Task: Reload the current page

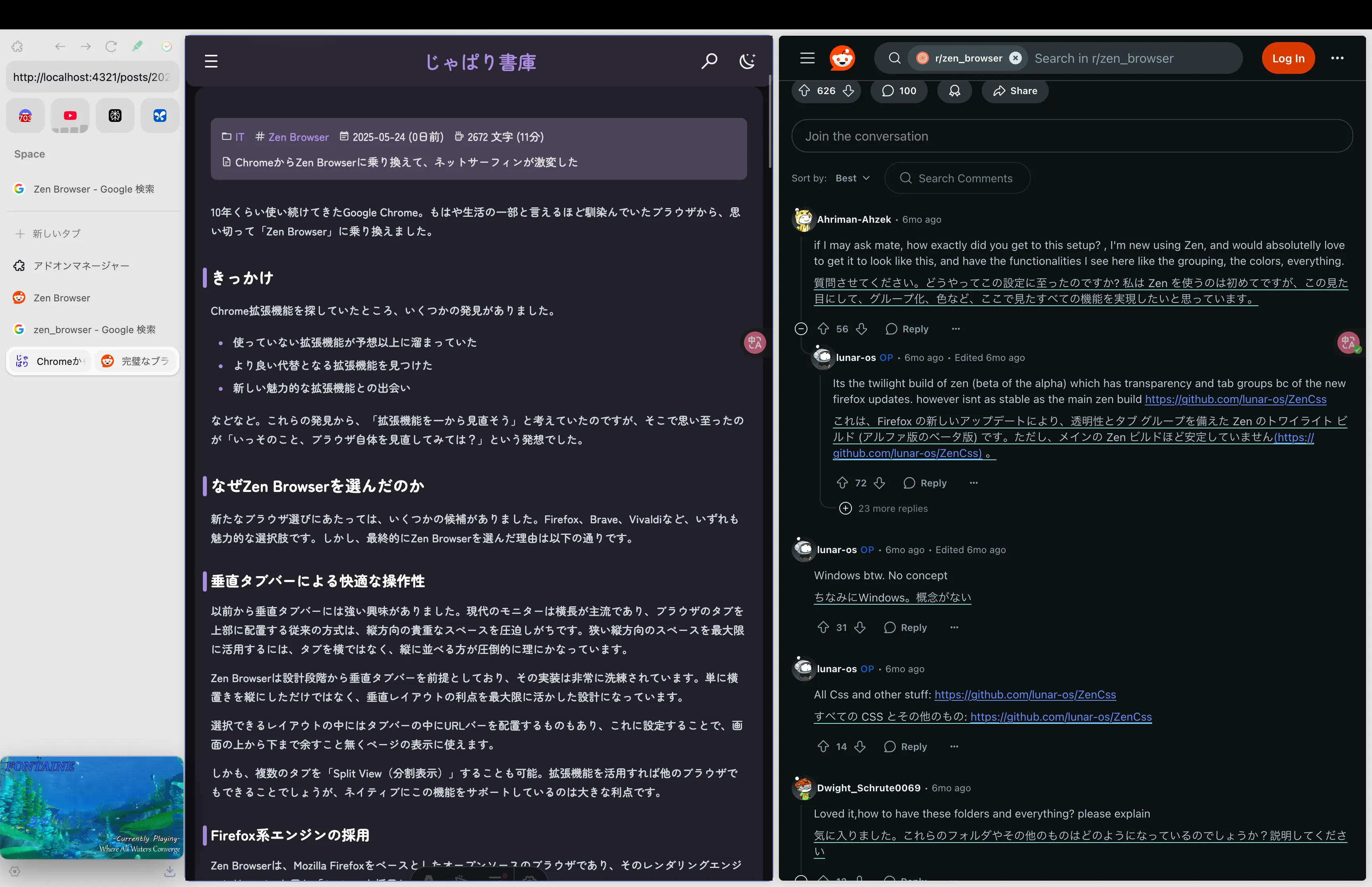Action: (111, 46)
